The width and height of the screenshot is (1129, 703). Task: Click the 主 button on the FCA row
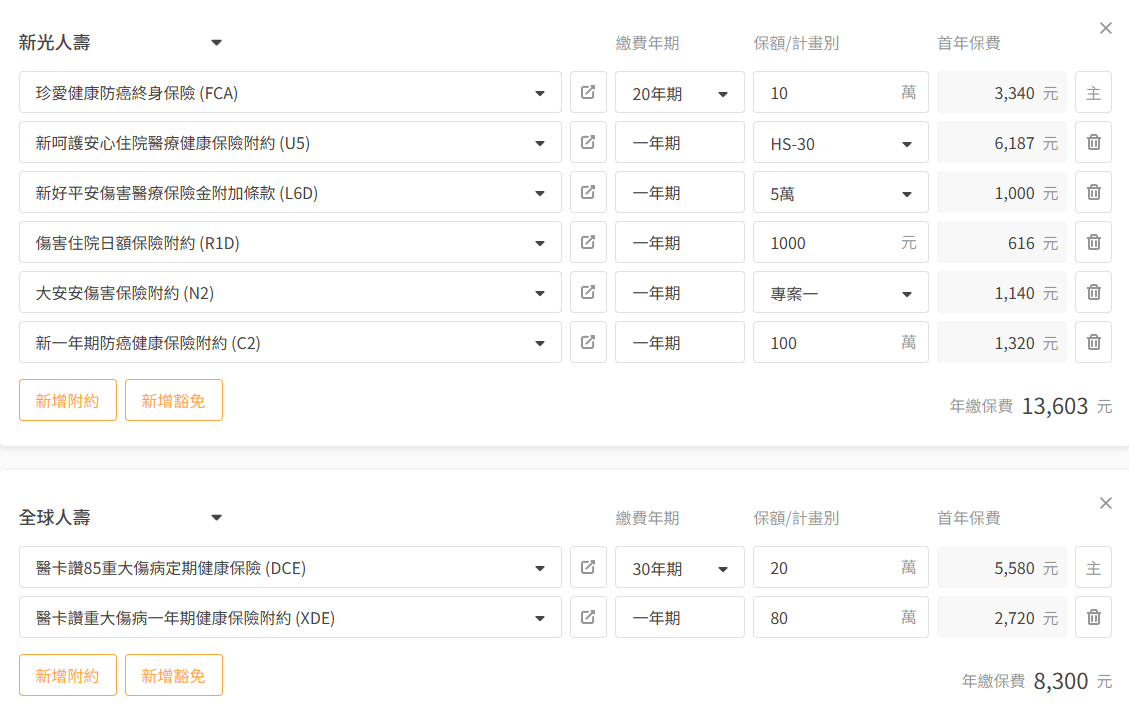(1093, 93)
